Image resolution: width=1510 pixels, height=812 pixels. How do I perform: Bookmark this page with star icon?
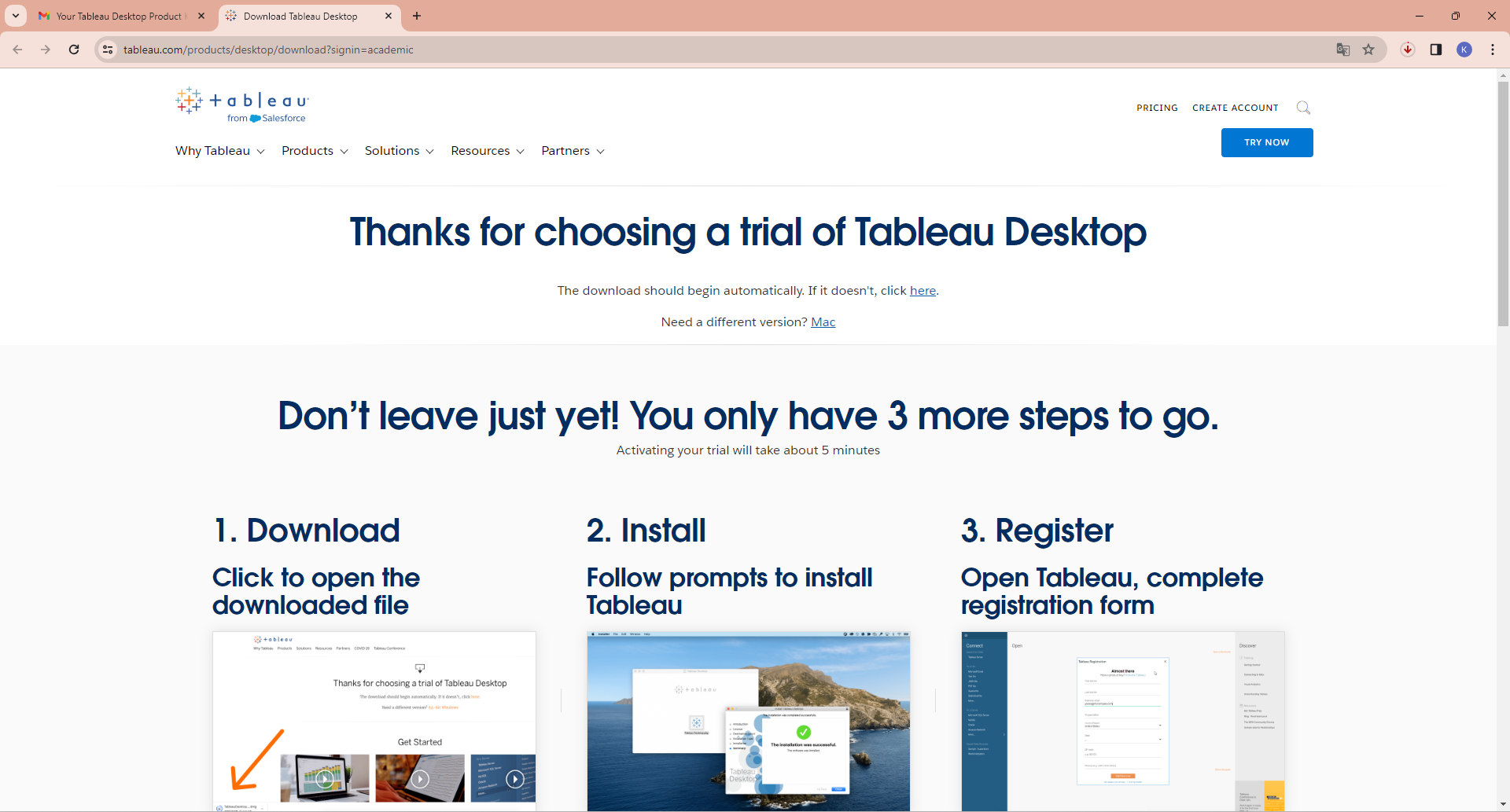[x=1368, y=50]
